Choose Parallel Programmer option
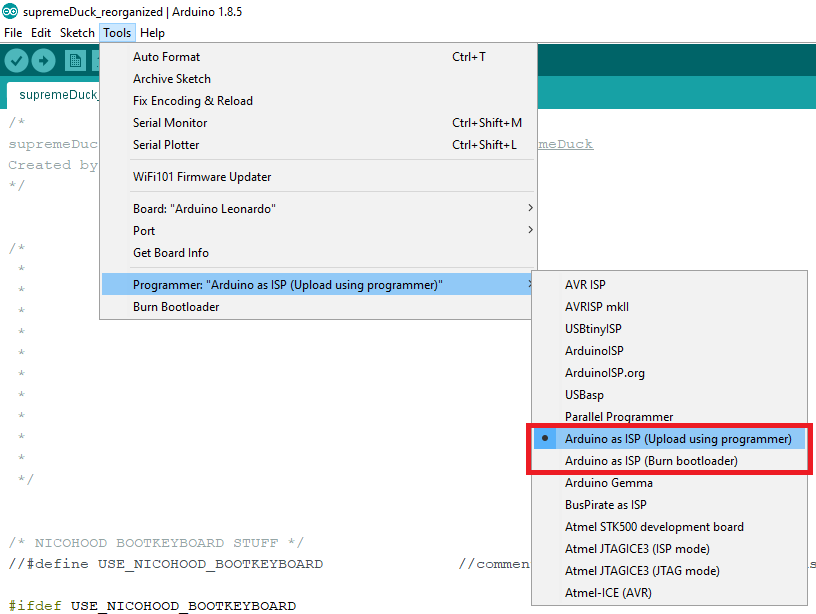Screen dimensions: 816x614 pos(669,416)
